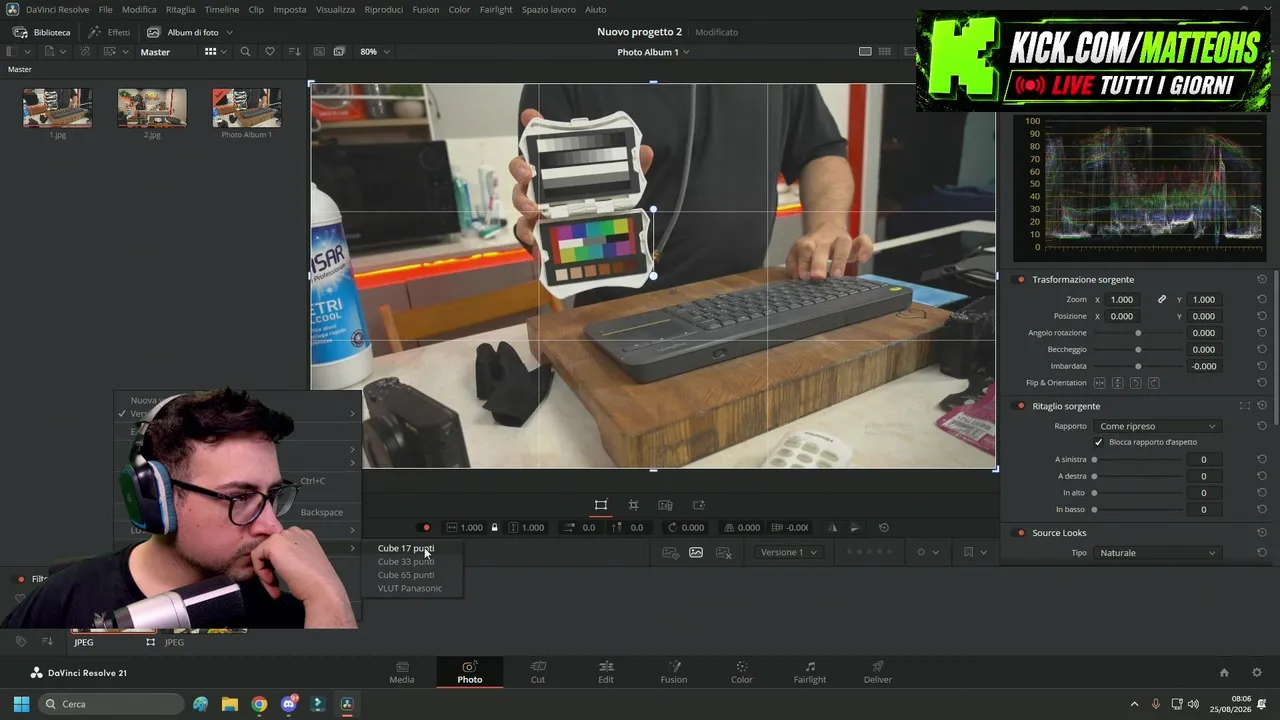
Task: Click flip vertical icon in viewer toolbar
Action: (x=855, y=528)
